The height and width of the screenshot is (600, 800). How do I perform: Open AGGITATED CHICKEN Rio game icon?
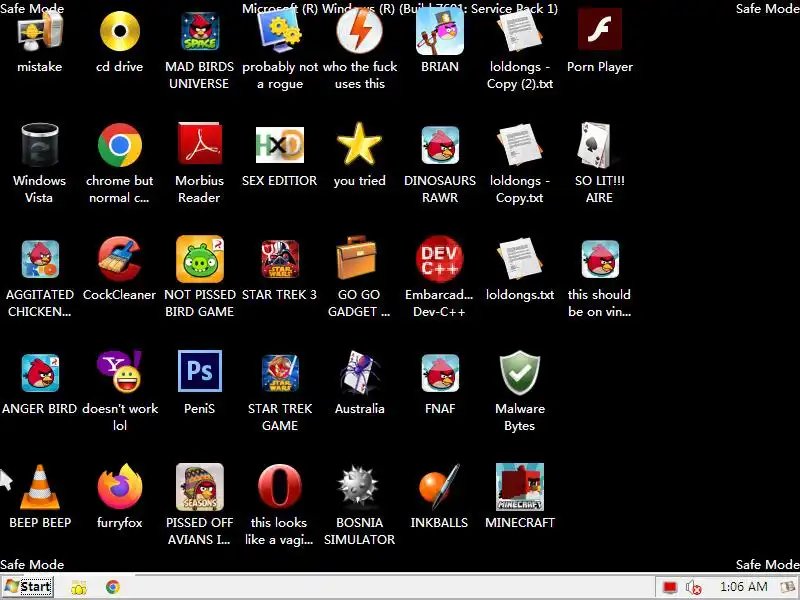[40, 259]
